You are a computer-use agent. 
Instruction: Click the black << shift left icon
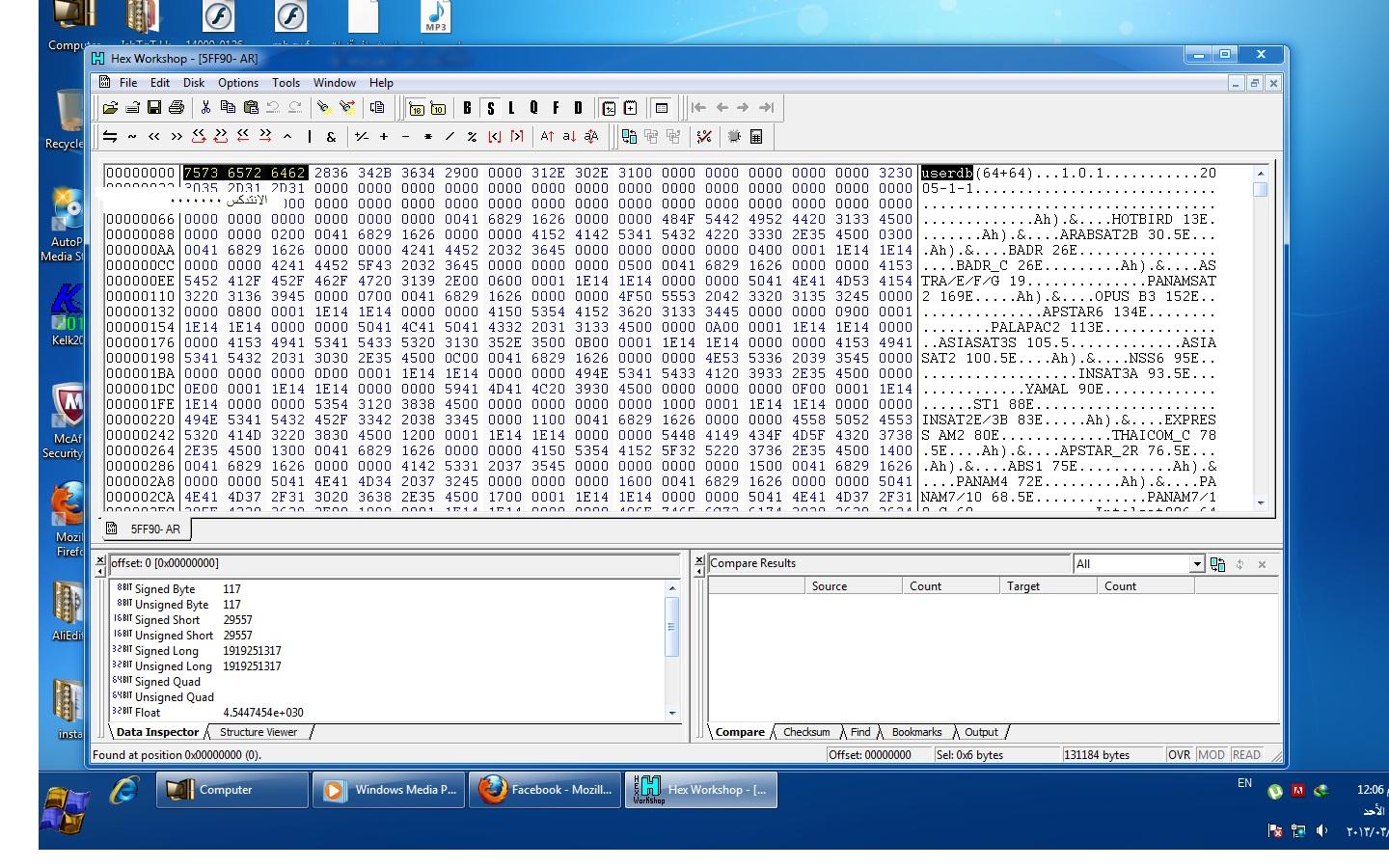154,137
